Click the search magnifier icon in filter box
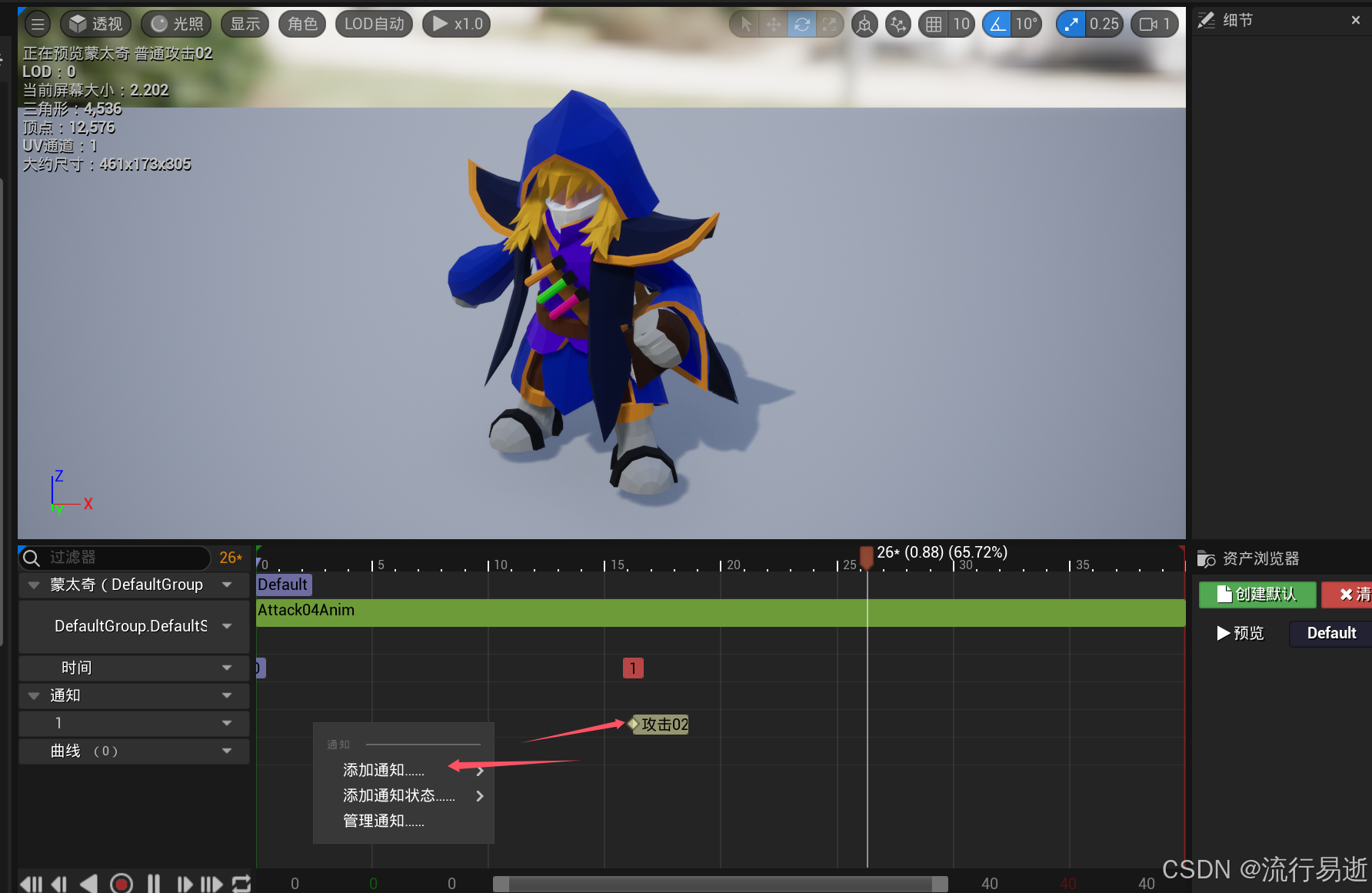This screenshot has height=893, width=1372. [x=32, y=558]
